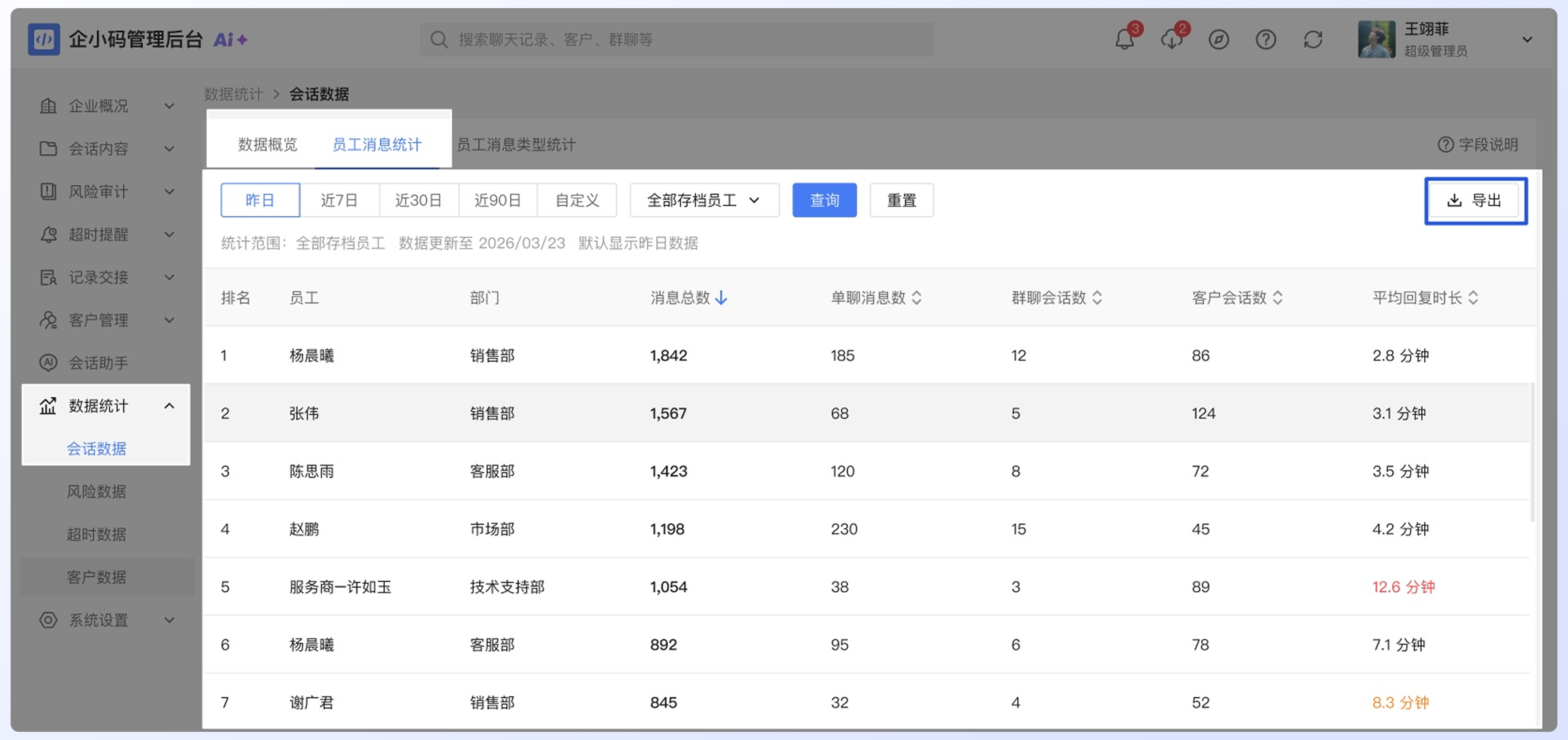Select the 近90日 date range
Screen dimensions: 1568x740
coord(498,200)
